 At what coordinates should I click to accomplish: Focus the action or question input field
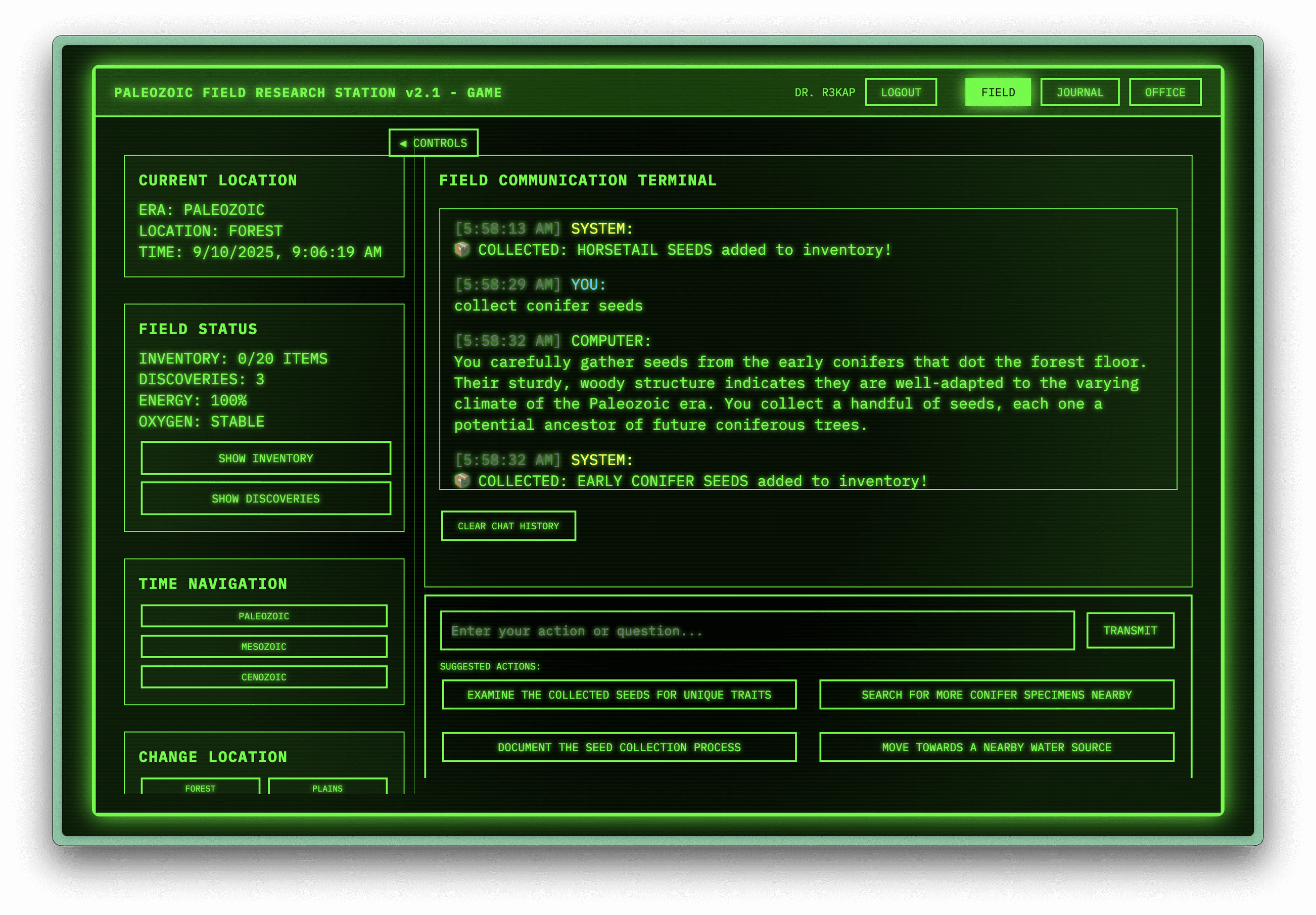pos(757,630)
